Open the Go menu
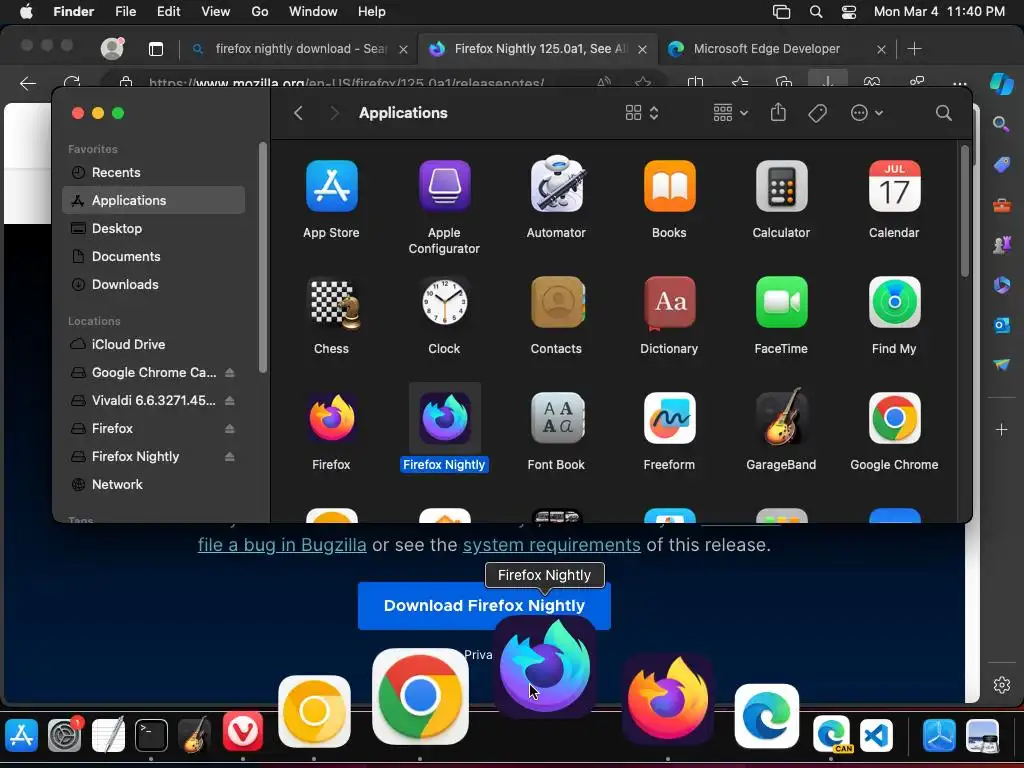The image size is (1024, 768). coord(260,12)
